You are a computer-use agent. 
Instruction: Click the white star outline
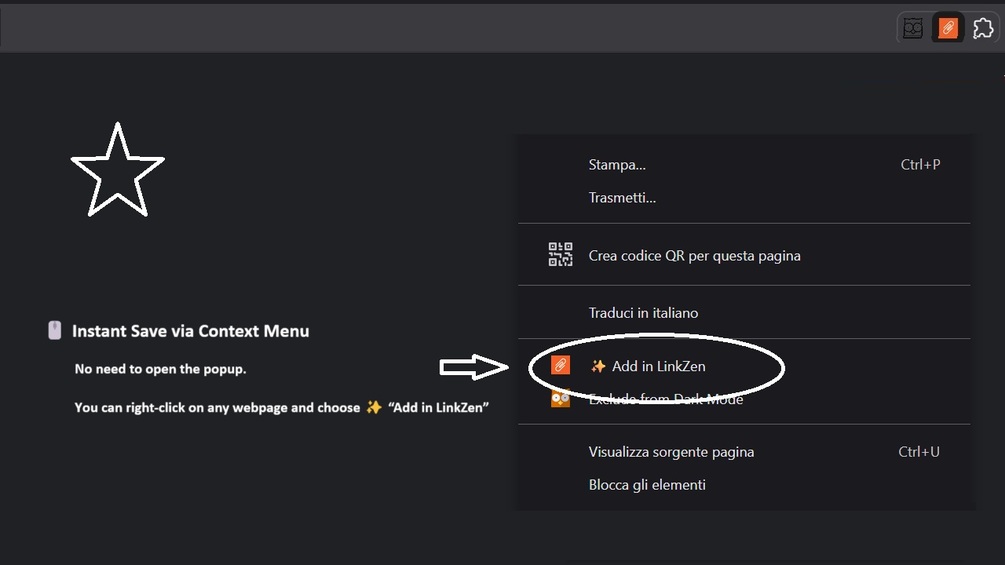(118, 170)
